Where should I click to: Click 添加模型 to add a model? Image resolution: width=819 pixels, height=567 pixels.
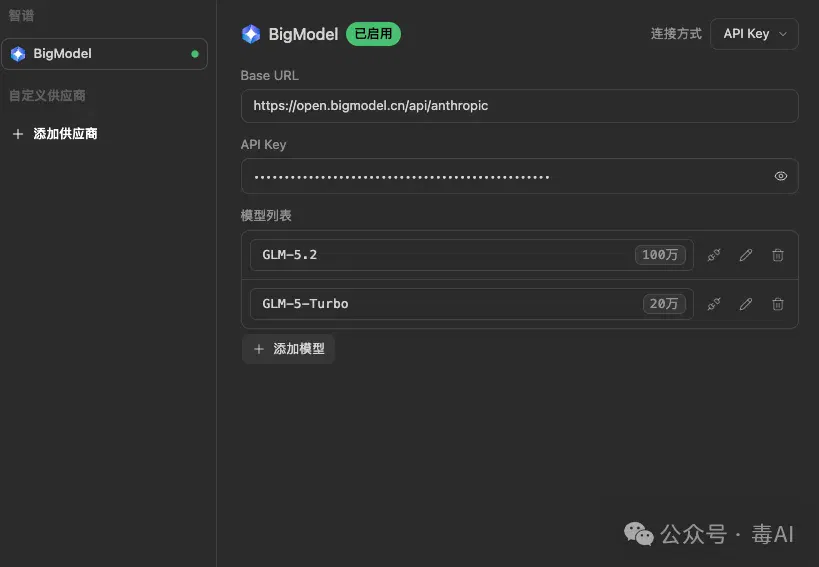coord(288,349)
